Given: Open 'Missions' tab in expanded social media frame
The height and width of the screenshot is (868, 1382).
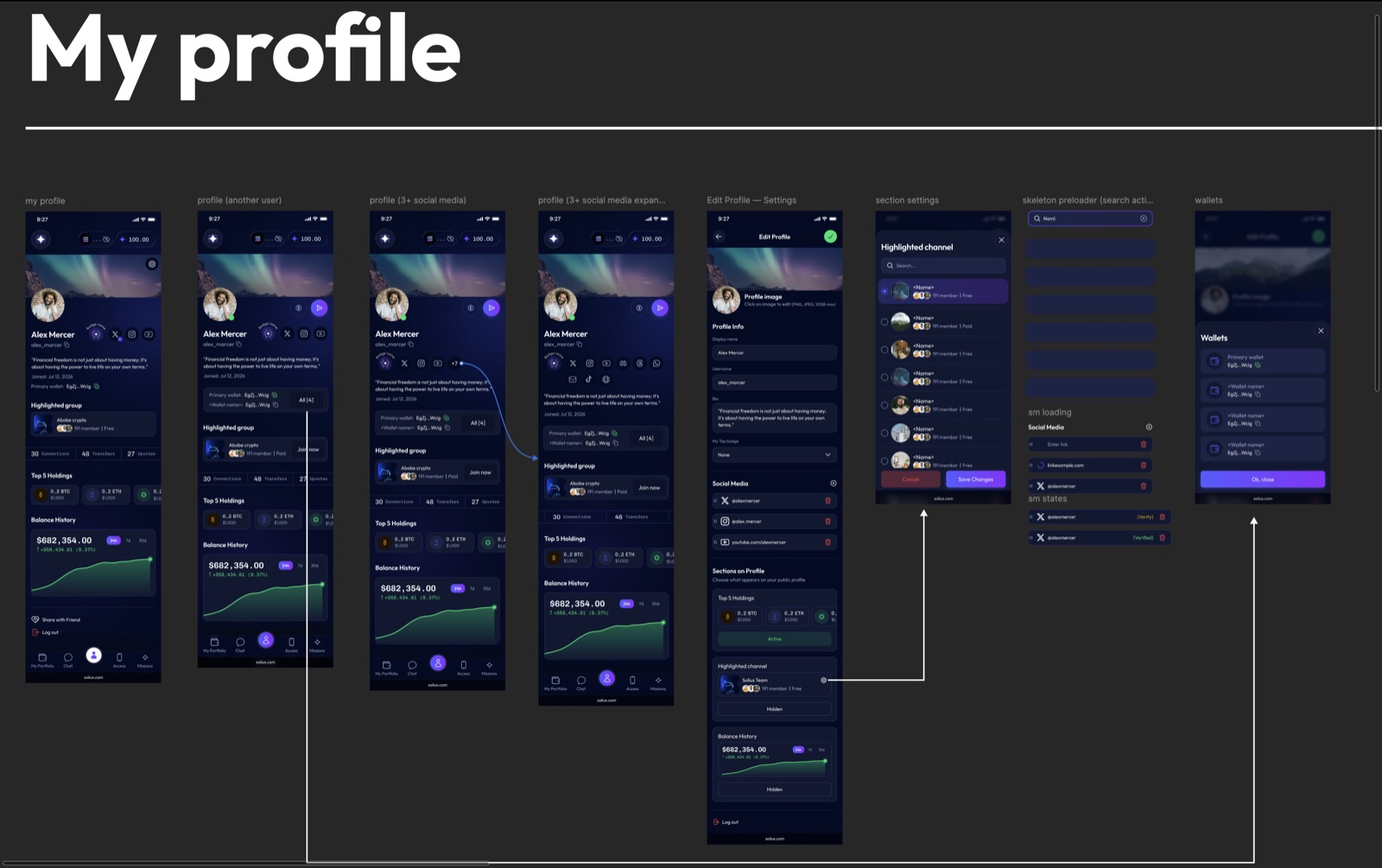Looking at the screenshot, I should 658,683.
